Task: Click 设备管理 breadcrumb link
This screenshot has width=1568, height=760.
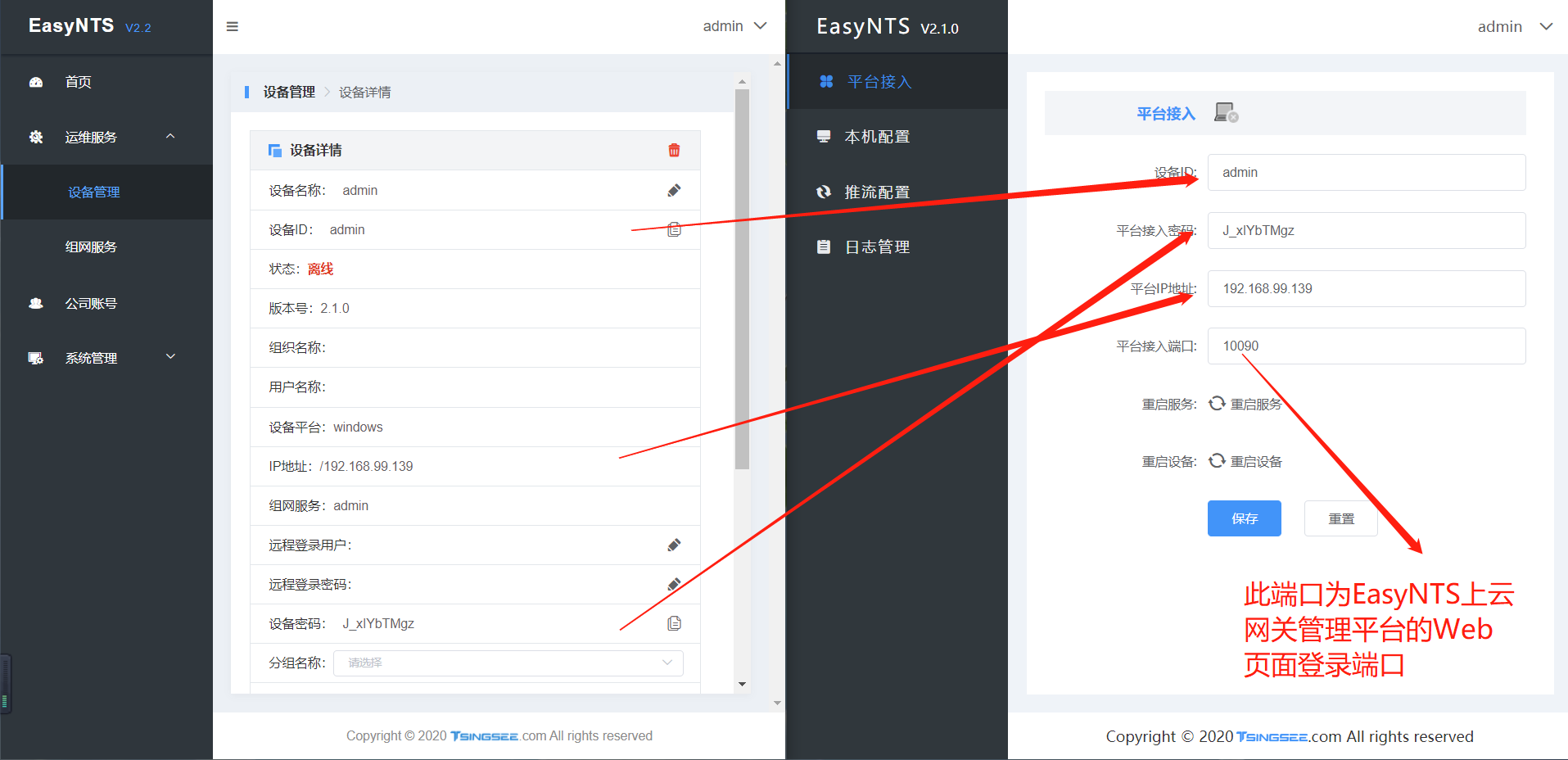Action: 289,92
